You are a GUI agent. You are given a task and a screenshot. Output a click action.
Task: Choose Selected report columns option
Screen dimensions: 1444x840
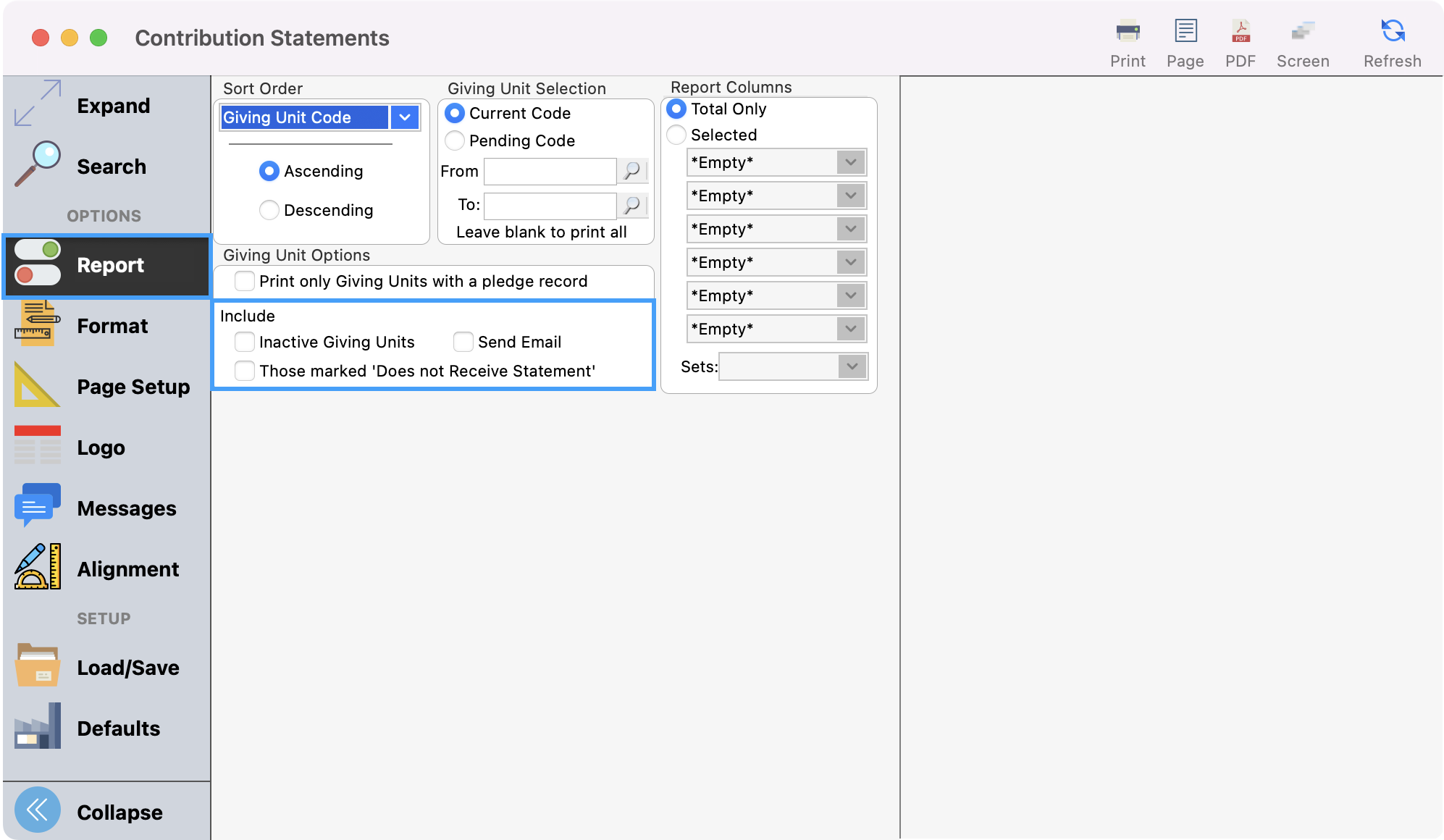click(676, 135)
